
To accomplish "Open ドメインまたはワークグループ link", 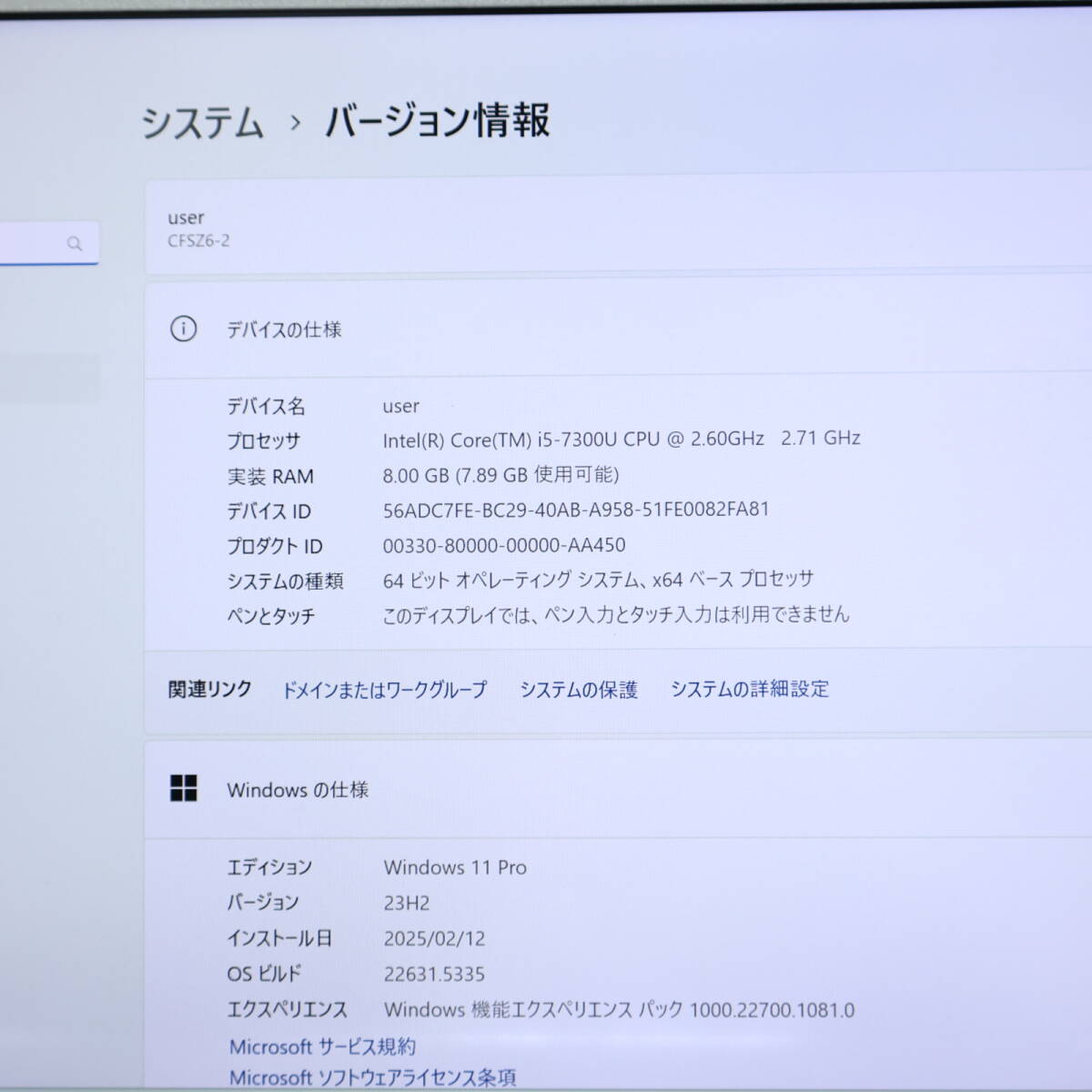I will pos(384,690).
